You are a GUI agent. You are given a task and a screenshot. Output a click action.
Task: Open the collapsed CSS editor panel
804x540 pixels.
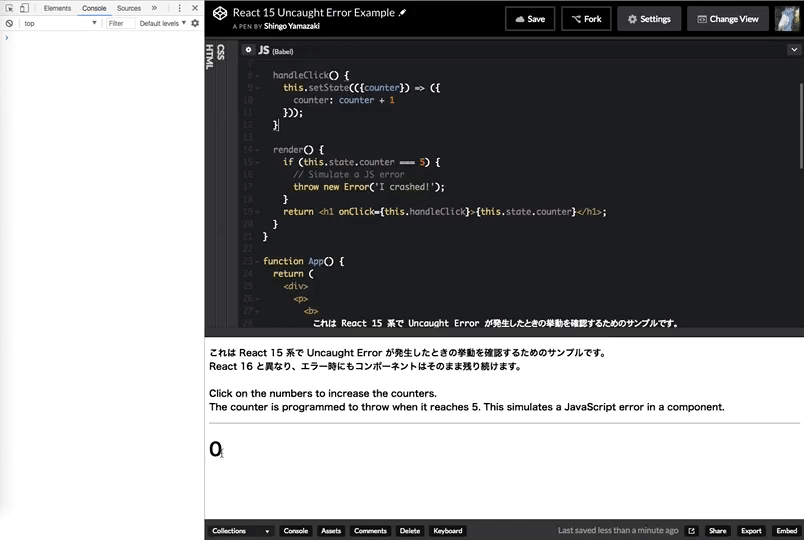click(x=221, y=52)
